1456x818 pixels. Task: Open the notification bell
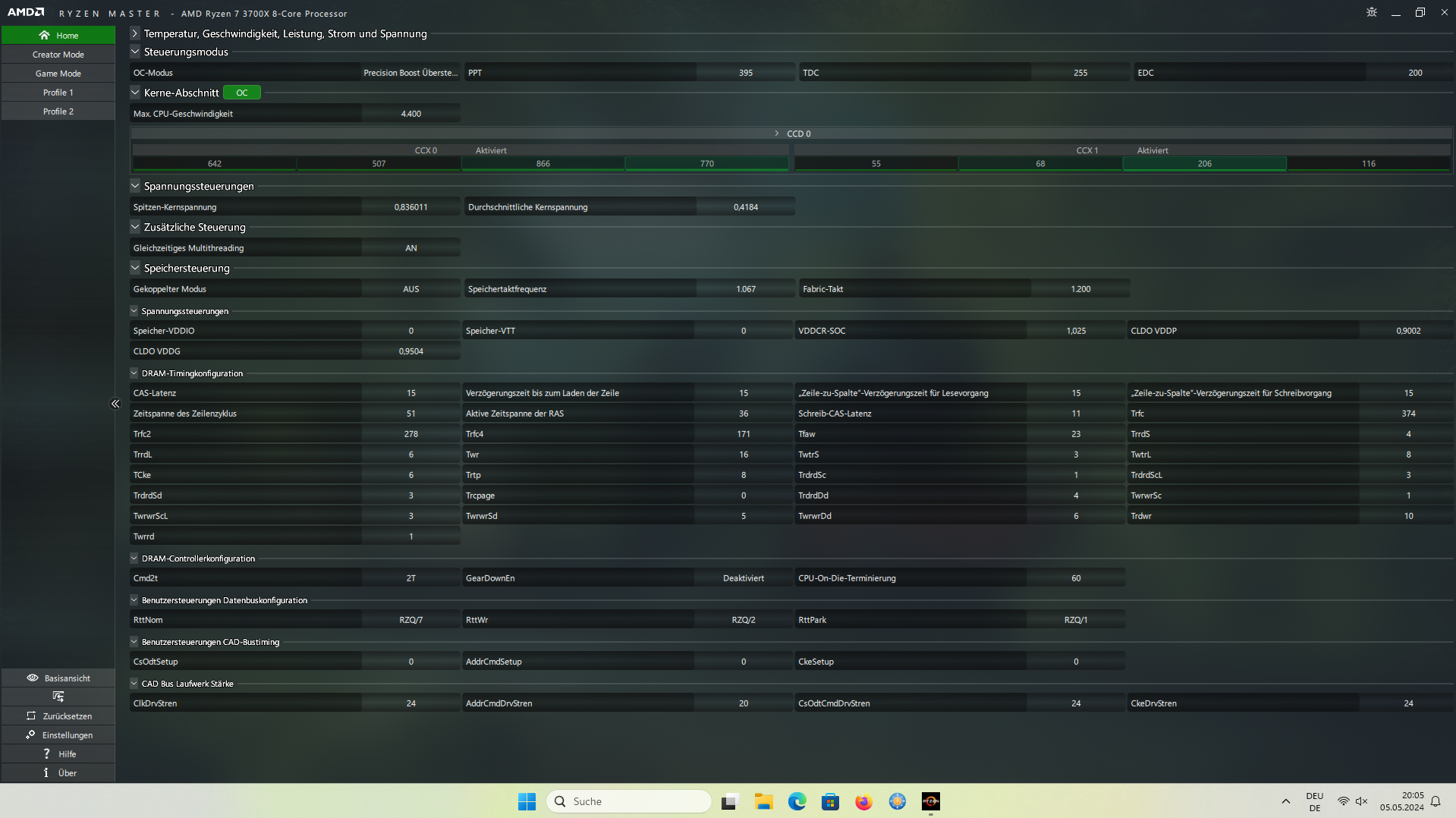coord(1436,801)
